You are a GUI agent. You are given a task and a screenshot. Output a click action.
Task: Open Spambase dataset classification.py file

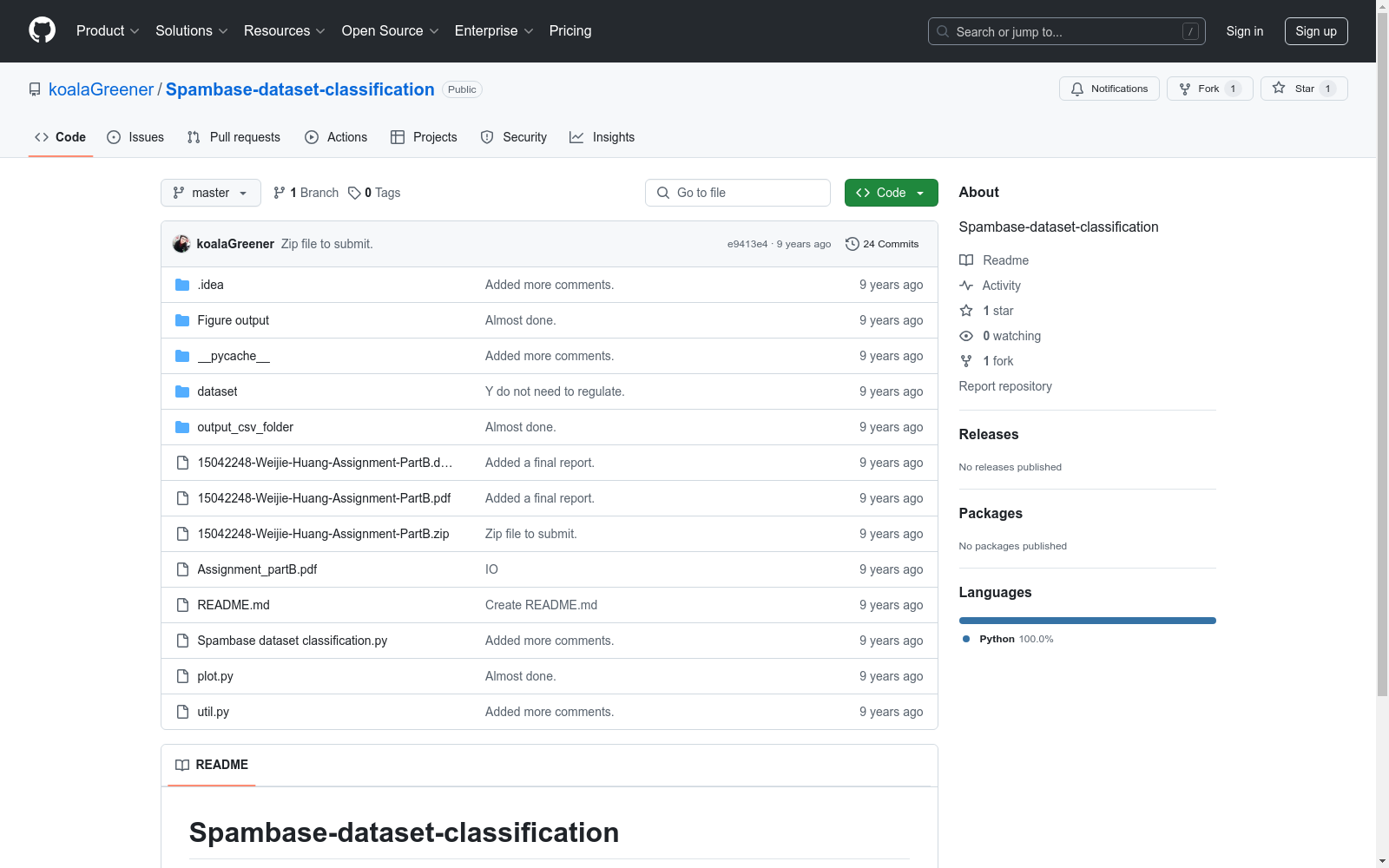pos(293,641)
